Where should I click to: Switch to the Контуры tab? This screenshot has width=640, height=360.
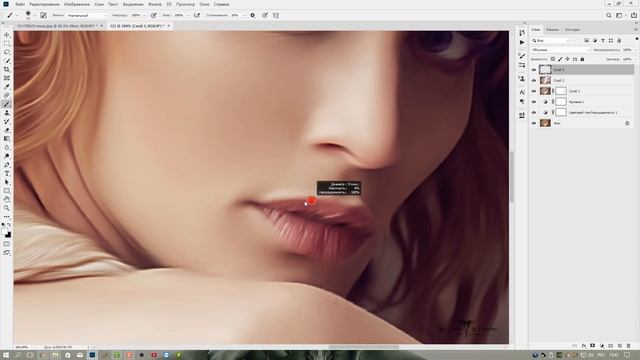pos(572,30)
